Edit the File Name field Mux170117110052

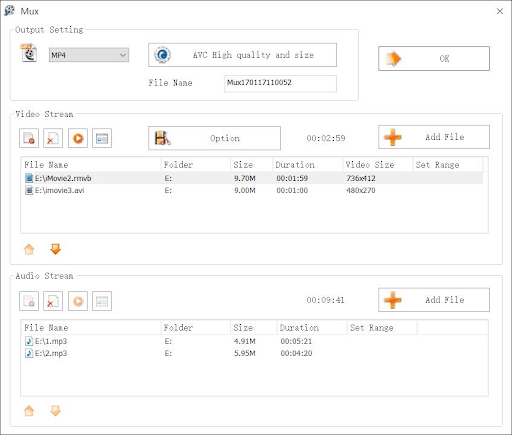280,83
